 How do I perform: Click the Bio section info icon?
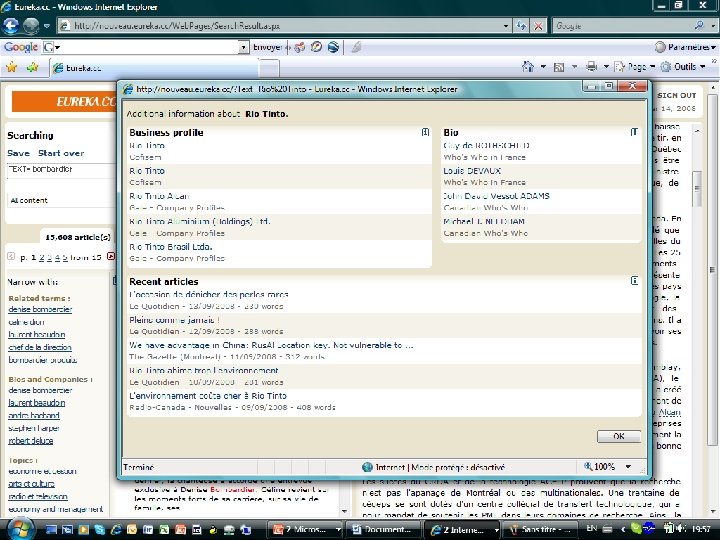point(634,132)
